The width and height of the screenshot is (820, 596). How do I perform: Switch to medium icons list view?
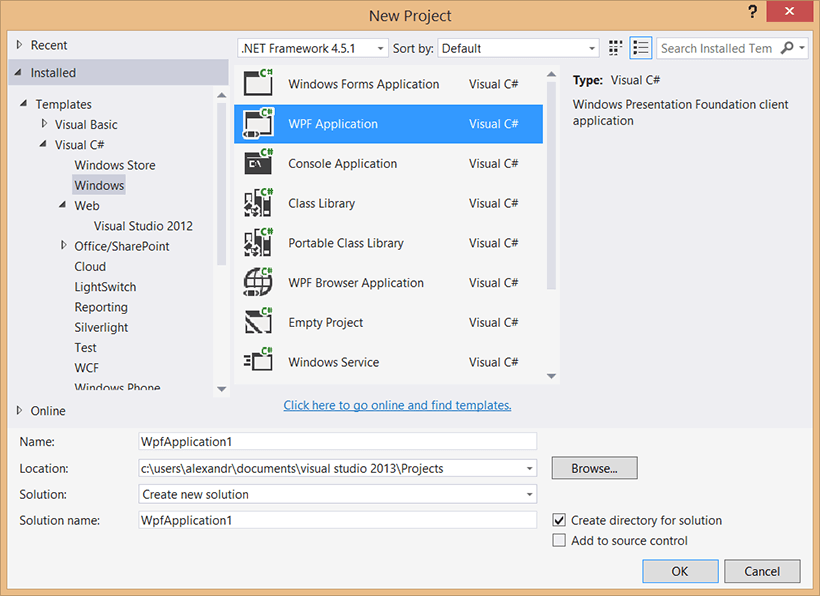click(x=641, y=48)
